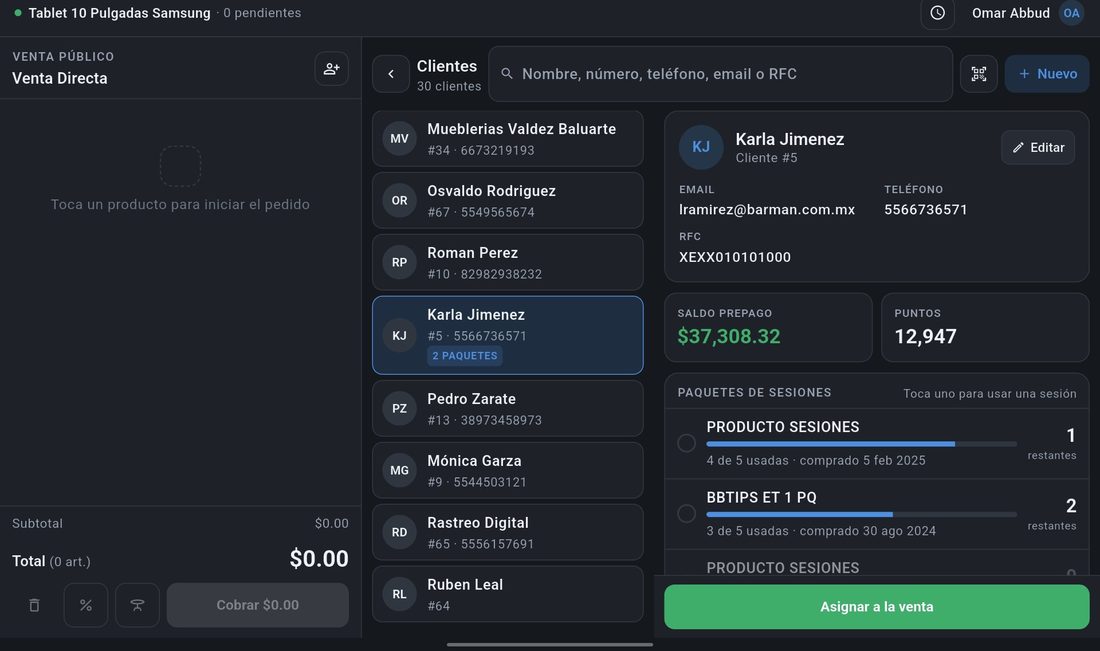
Task: Select the MV avatar of Mueblerias Valdez
Action: [x=399, y=138]
